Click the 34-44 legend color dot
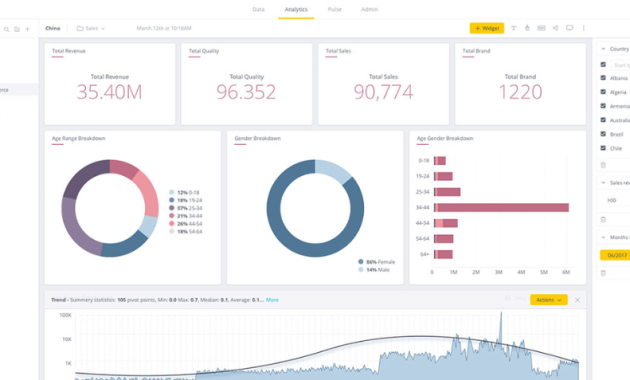The image size is (630, 380). [172, 216]
